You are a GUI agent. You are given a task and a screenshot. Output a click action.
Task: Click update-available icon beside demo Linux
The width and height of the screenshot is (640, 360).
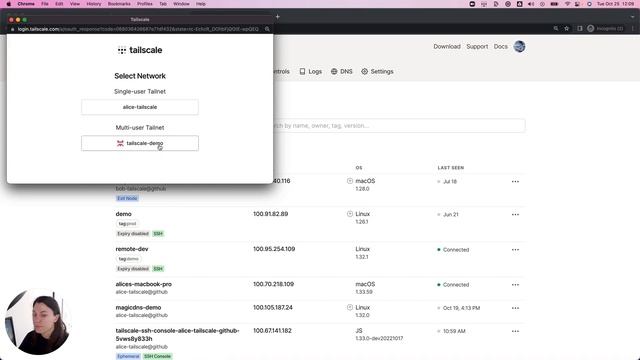[350, 214]
